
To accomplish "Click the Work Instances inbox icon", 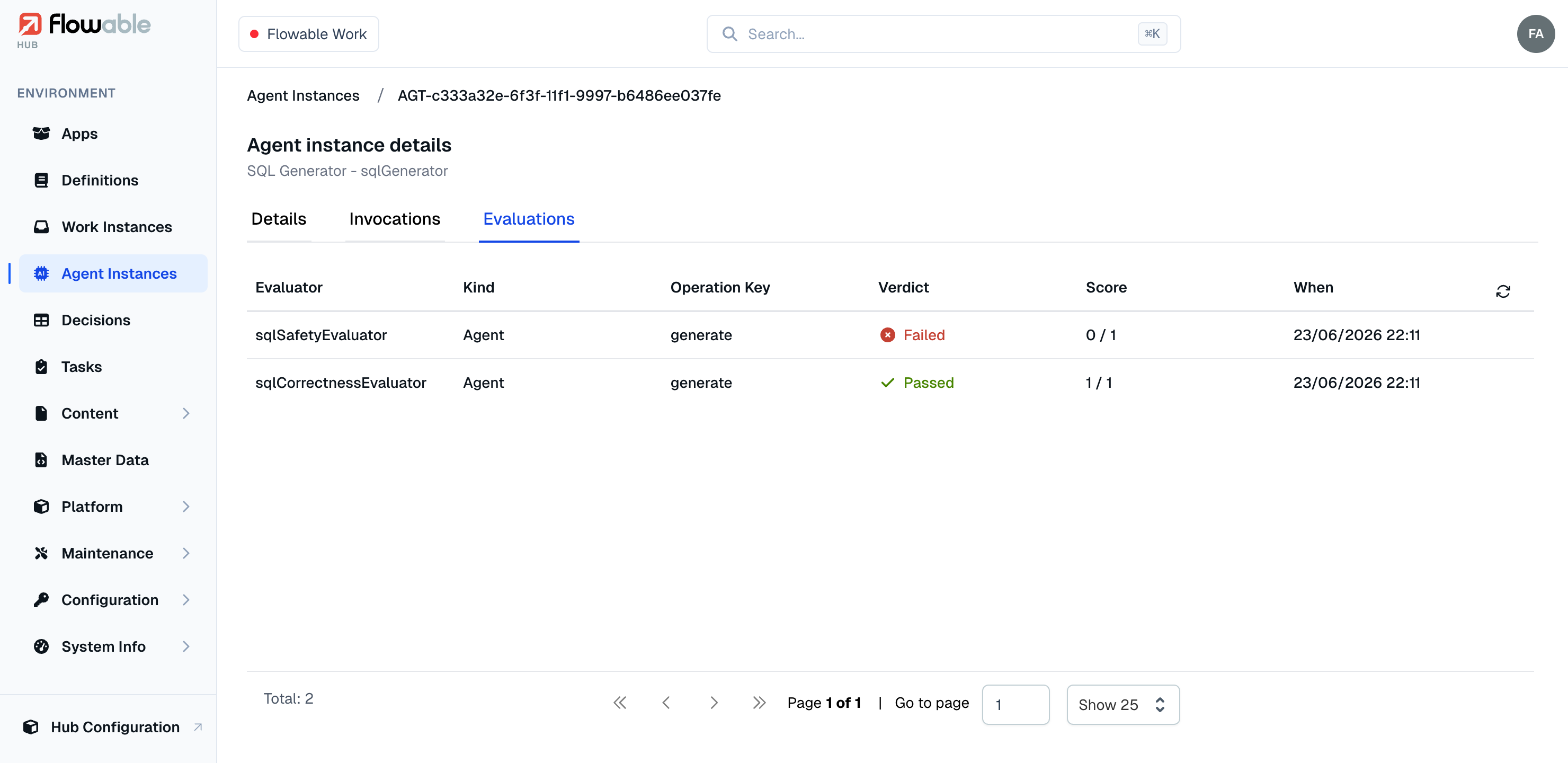I will 41,227.
